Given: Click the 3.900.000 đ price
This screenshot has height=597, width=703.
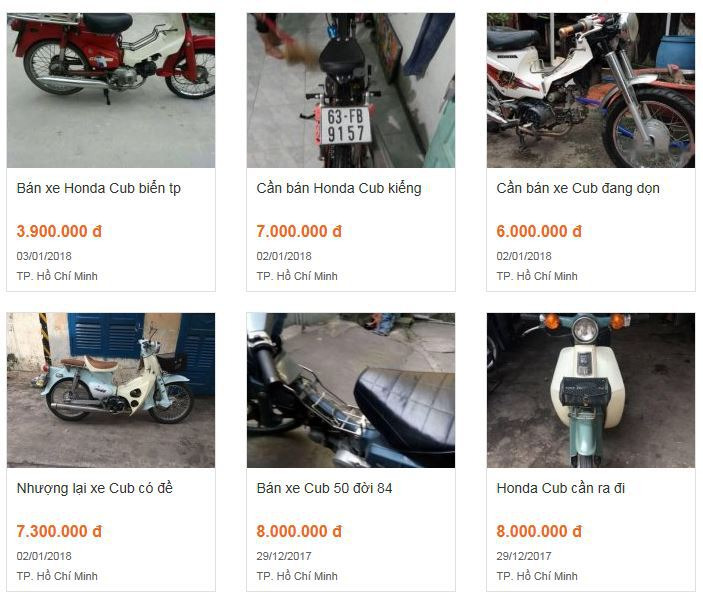Looking at the screenshot, I should [59, 231].
